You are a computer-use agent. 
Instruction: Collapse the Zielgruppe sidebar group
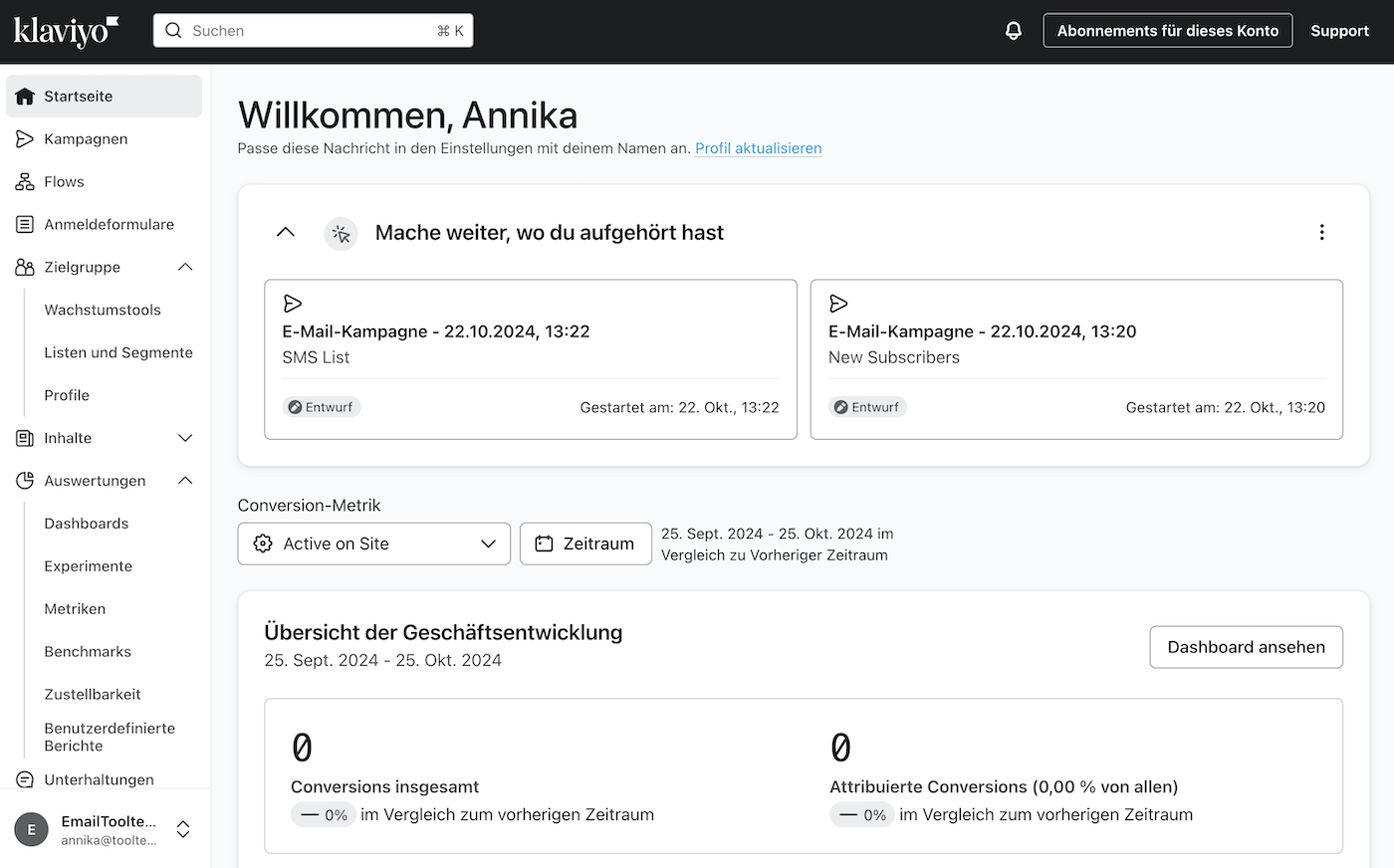pyautogui.click(x=185, y=268)
